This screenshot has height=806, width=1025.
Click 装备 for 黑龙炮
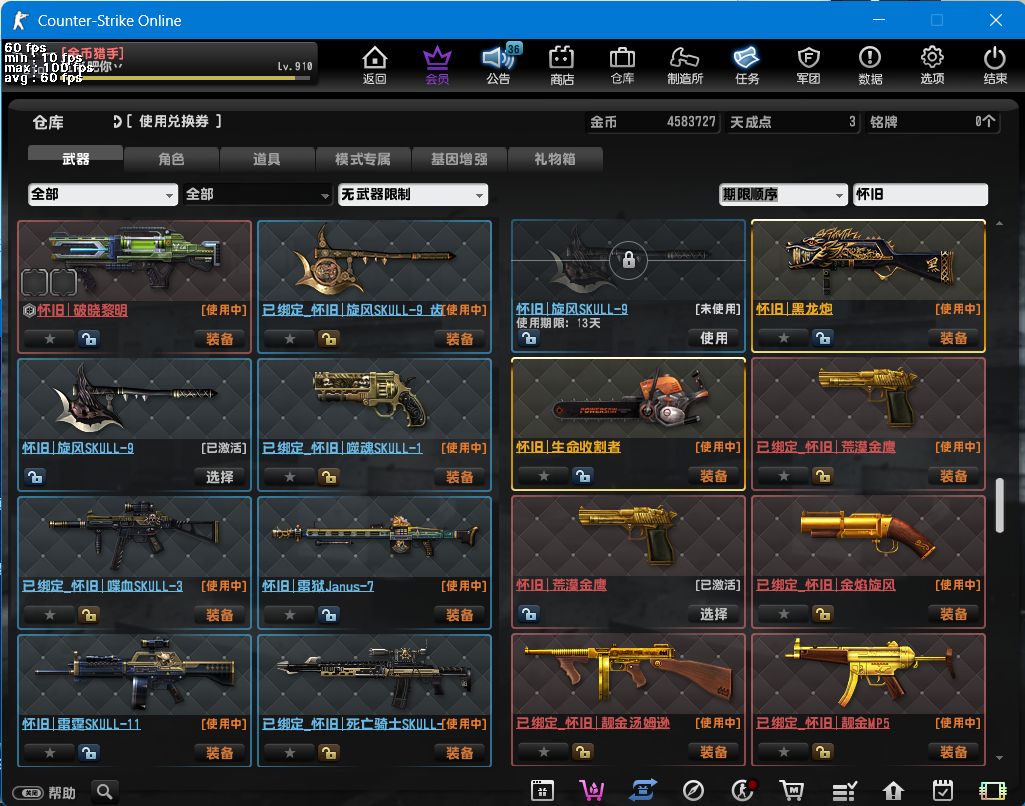[x=952, y=338]
